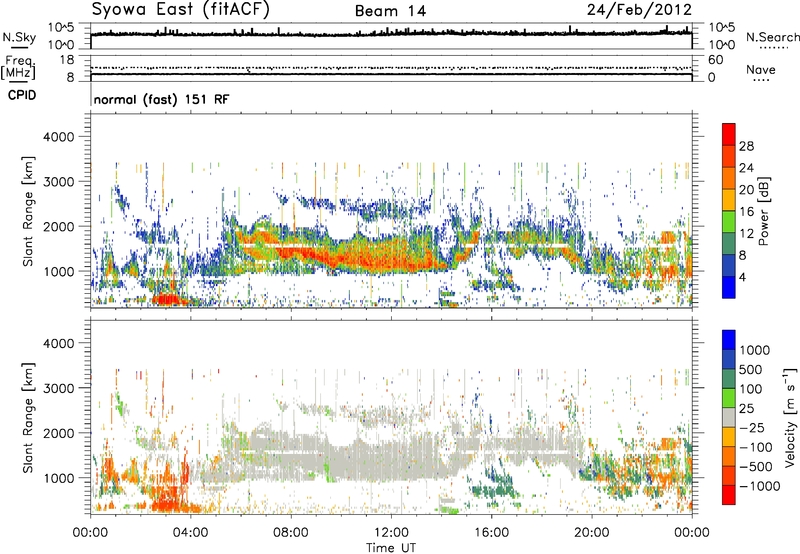
Task: Click "Slant Range [km]" beside the velocity panel
Action: [28, 418]
